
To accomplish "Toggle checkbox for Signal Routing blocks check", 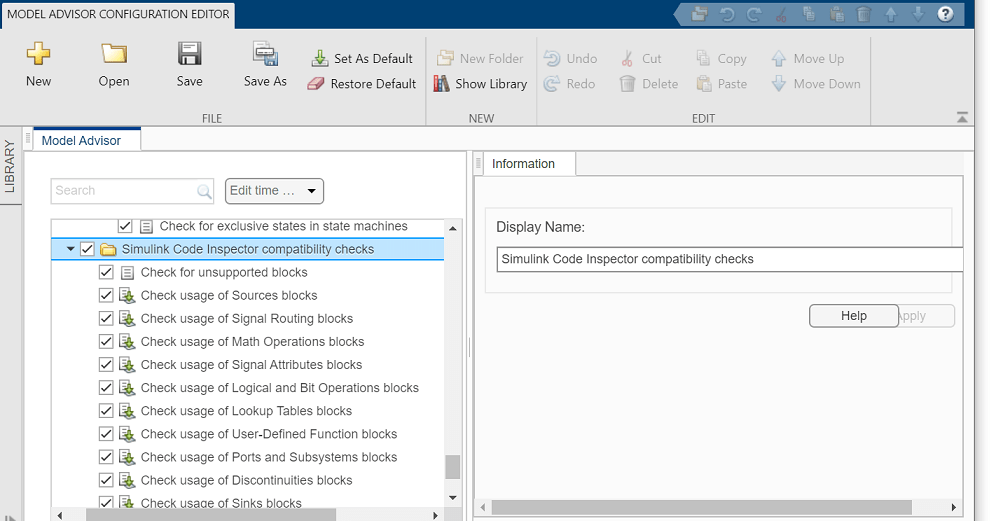I will [106, 318].
